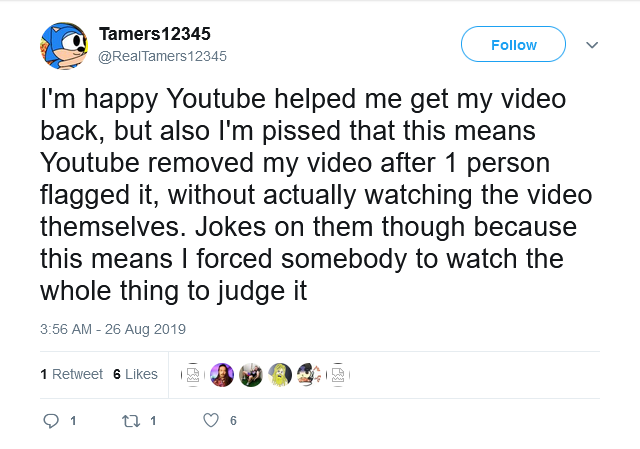Retweet this tweet using the arrows icon

(x=130, y=421)
